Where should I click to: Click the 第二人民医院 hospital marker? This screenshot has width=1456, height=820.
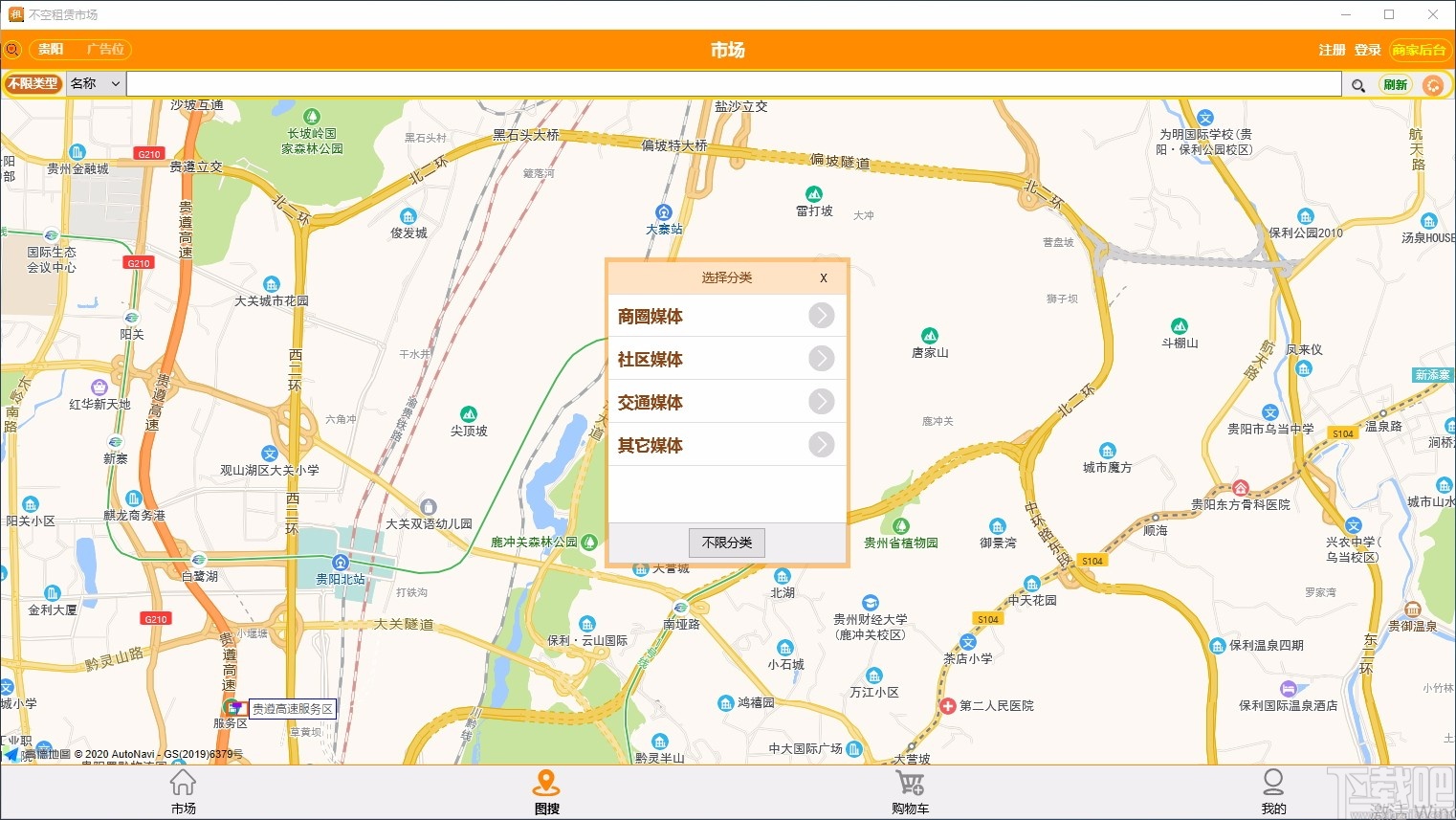947,706
